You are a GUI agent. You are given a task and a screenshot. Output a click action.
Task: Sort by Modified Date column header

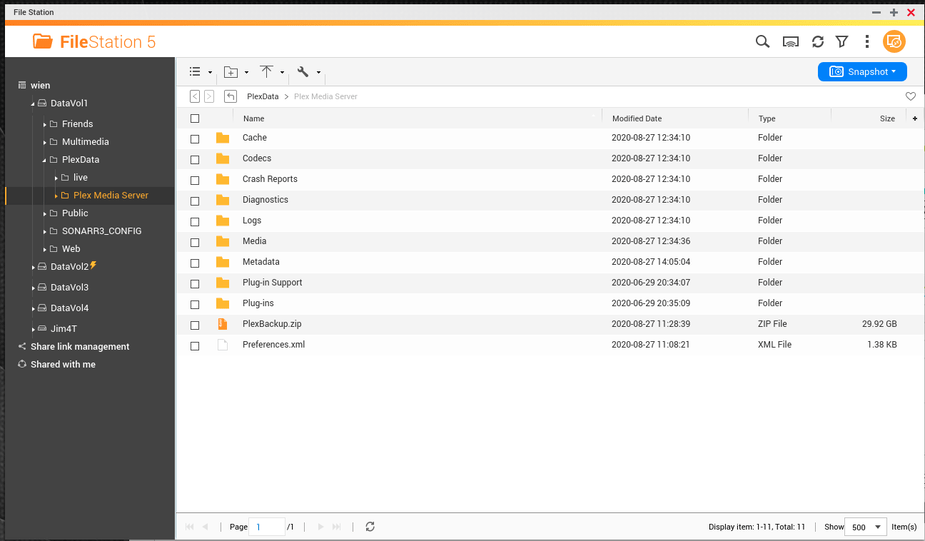(x=637, y=119)
